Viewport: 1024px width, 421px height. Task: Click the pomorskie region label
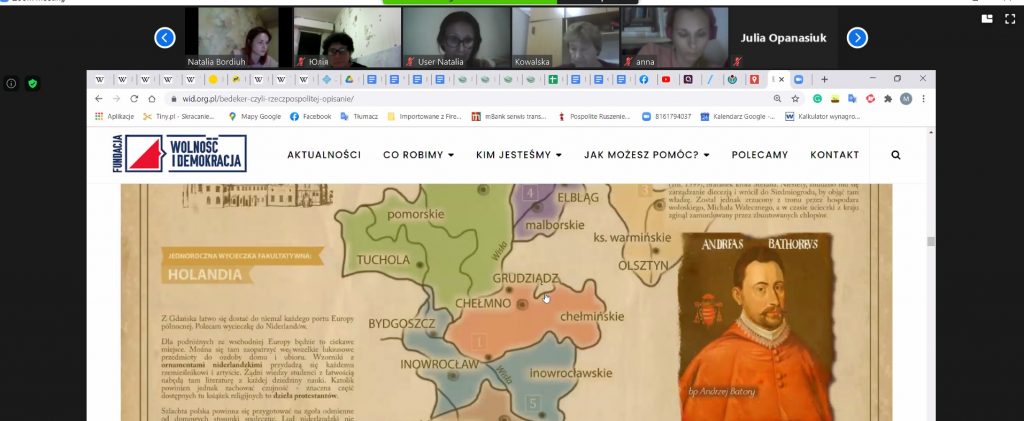(415, 214)
